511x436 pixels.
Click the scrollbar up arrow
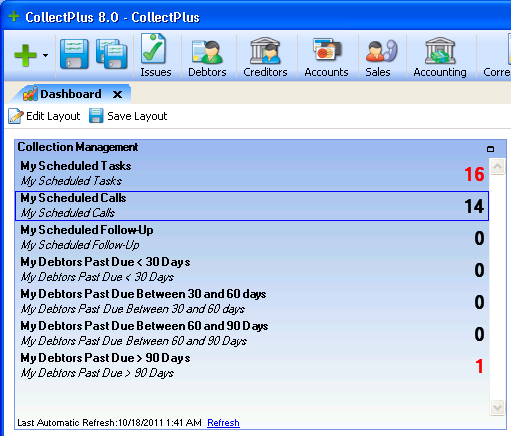pos(497,166)
